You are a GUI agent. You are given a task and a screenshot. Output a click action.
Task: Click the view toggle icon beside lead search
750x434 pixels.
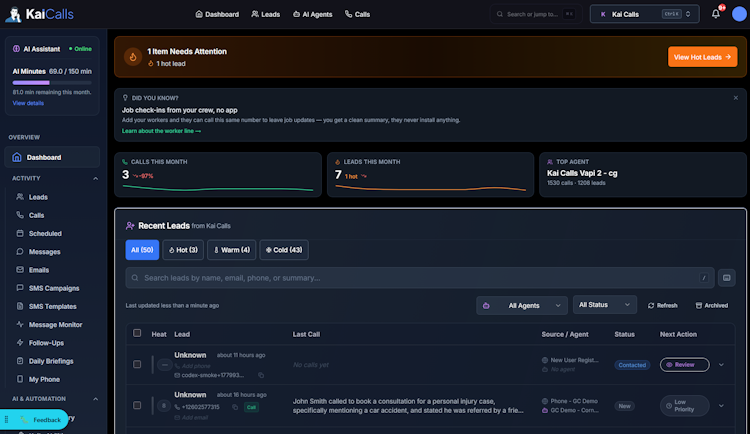[727, 278]
